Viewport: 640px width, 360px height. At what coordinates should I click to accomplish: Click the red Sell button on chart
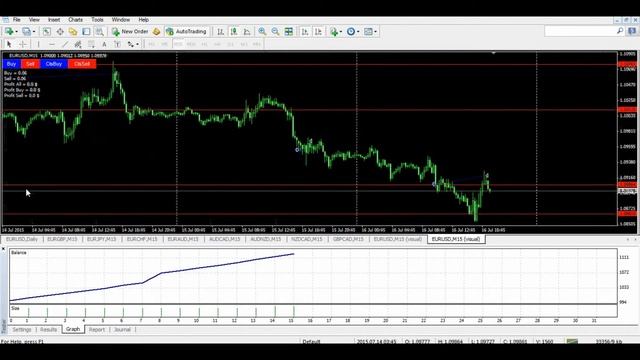coord(30,64)
